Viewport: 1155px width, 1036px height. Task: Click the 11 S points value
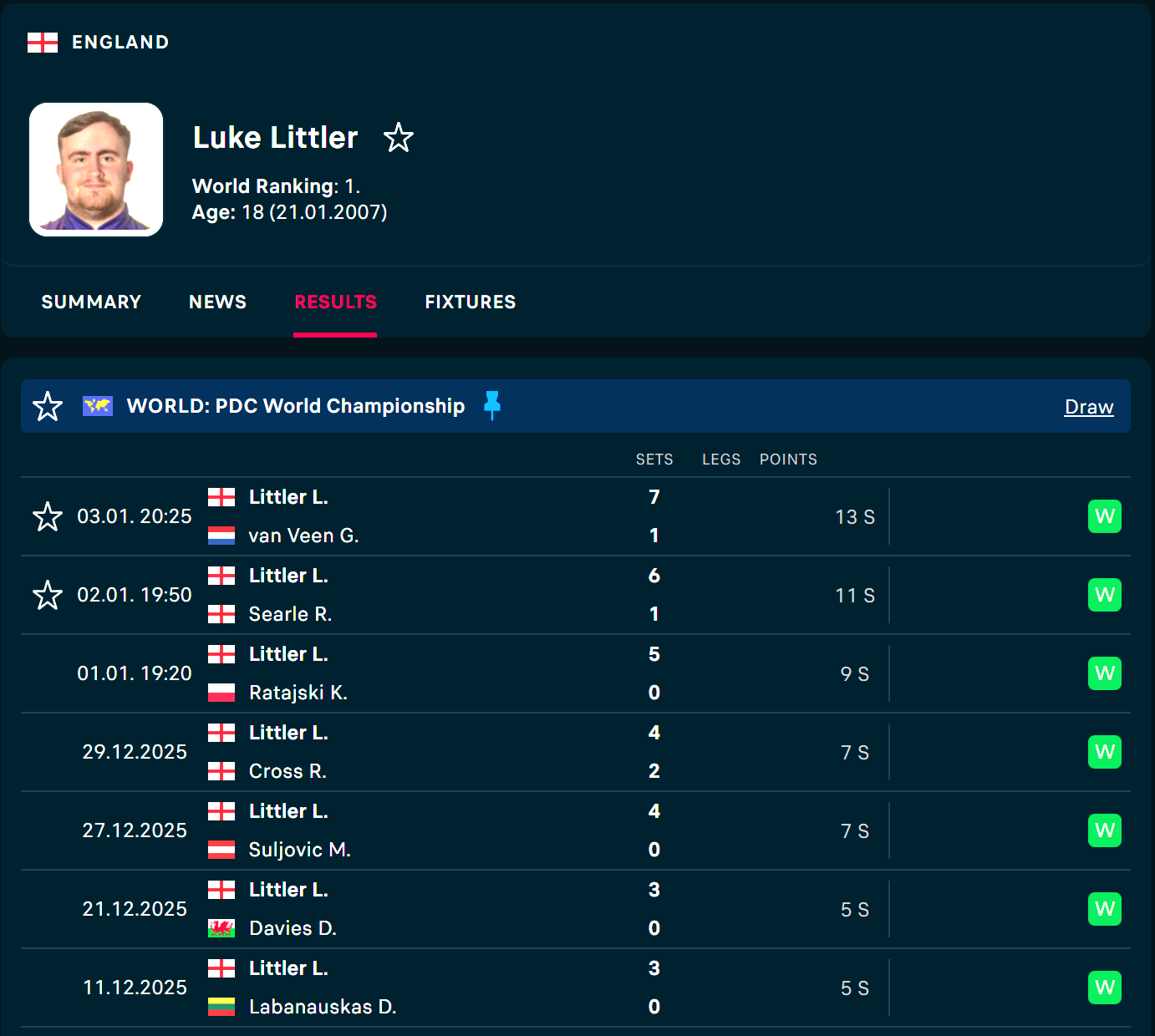click(x=855, y=596)
